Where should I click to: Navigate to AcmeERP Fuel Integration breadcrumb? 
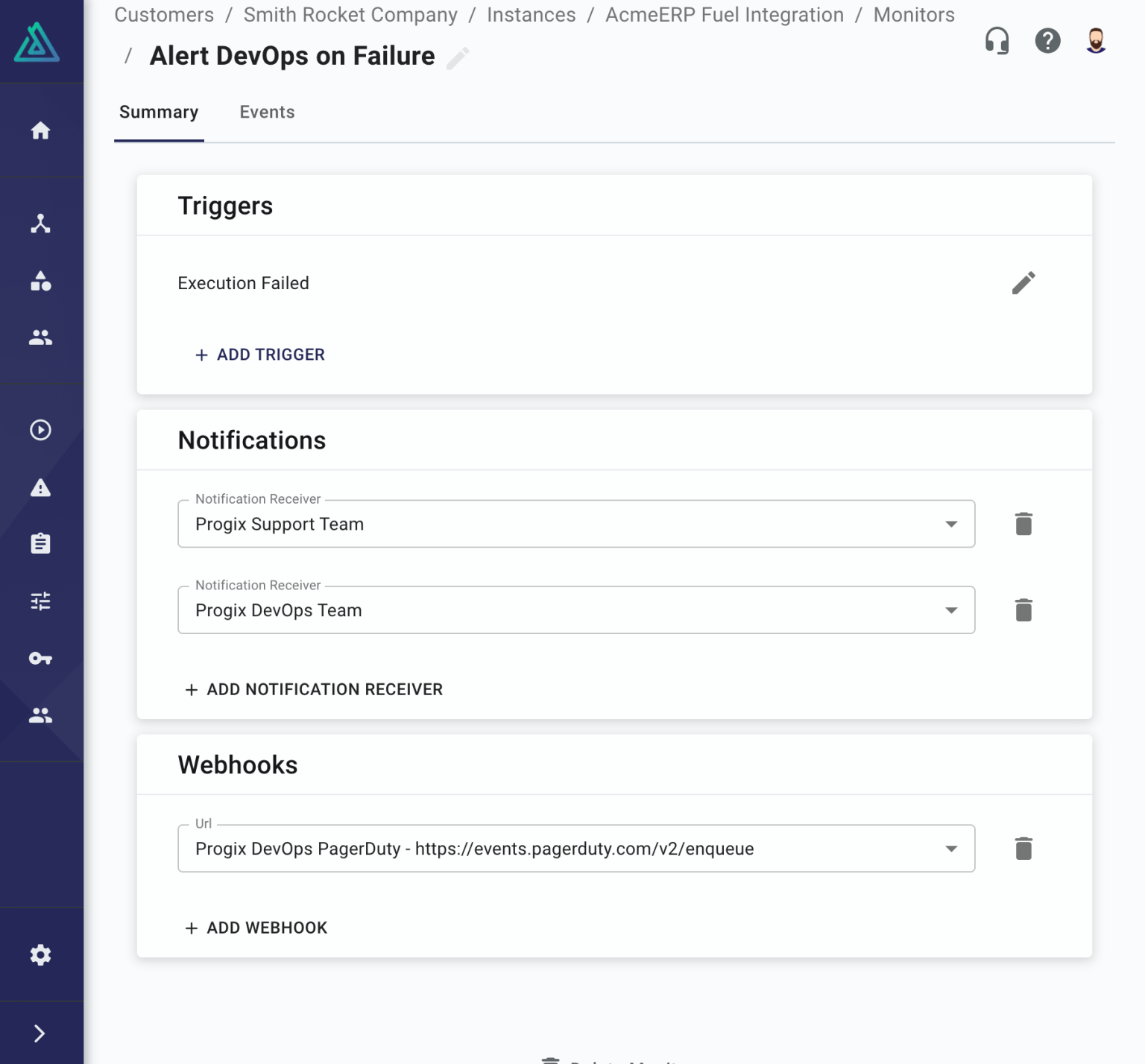[x=725, y=15]
